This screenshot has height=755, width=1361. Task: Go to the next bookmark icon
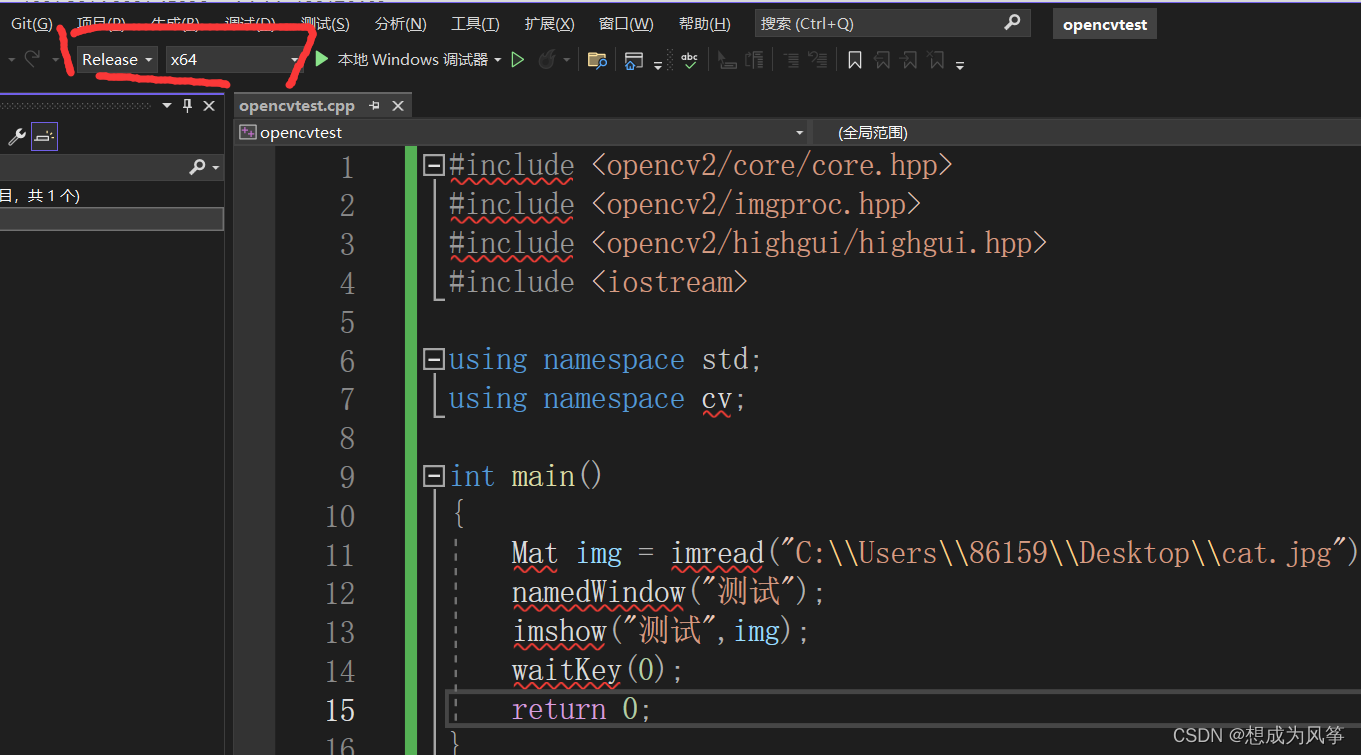(909, 61)
